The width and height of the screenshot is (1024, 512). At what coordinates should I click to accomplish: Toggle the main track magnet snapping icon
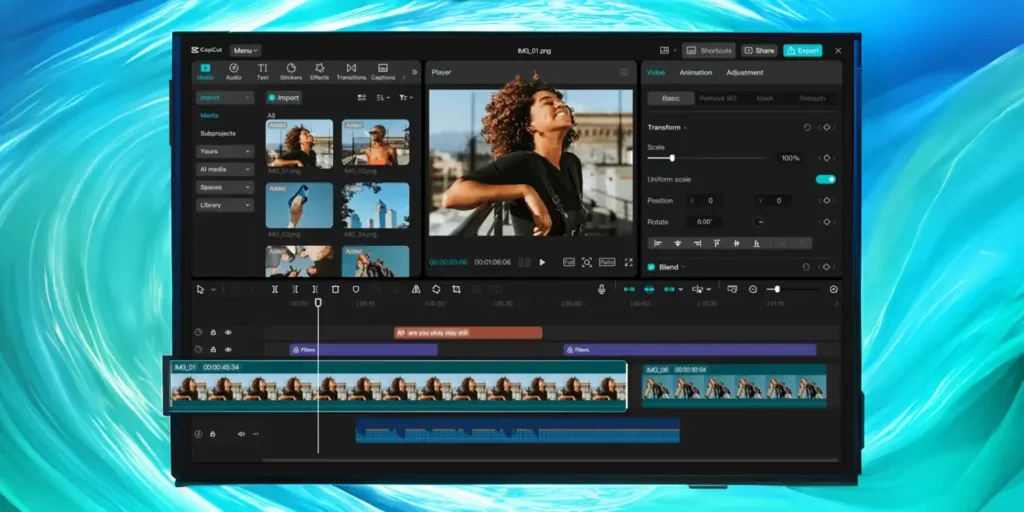point(629,289)
